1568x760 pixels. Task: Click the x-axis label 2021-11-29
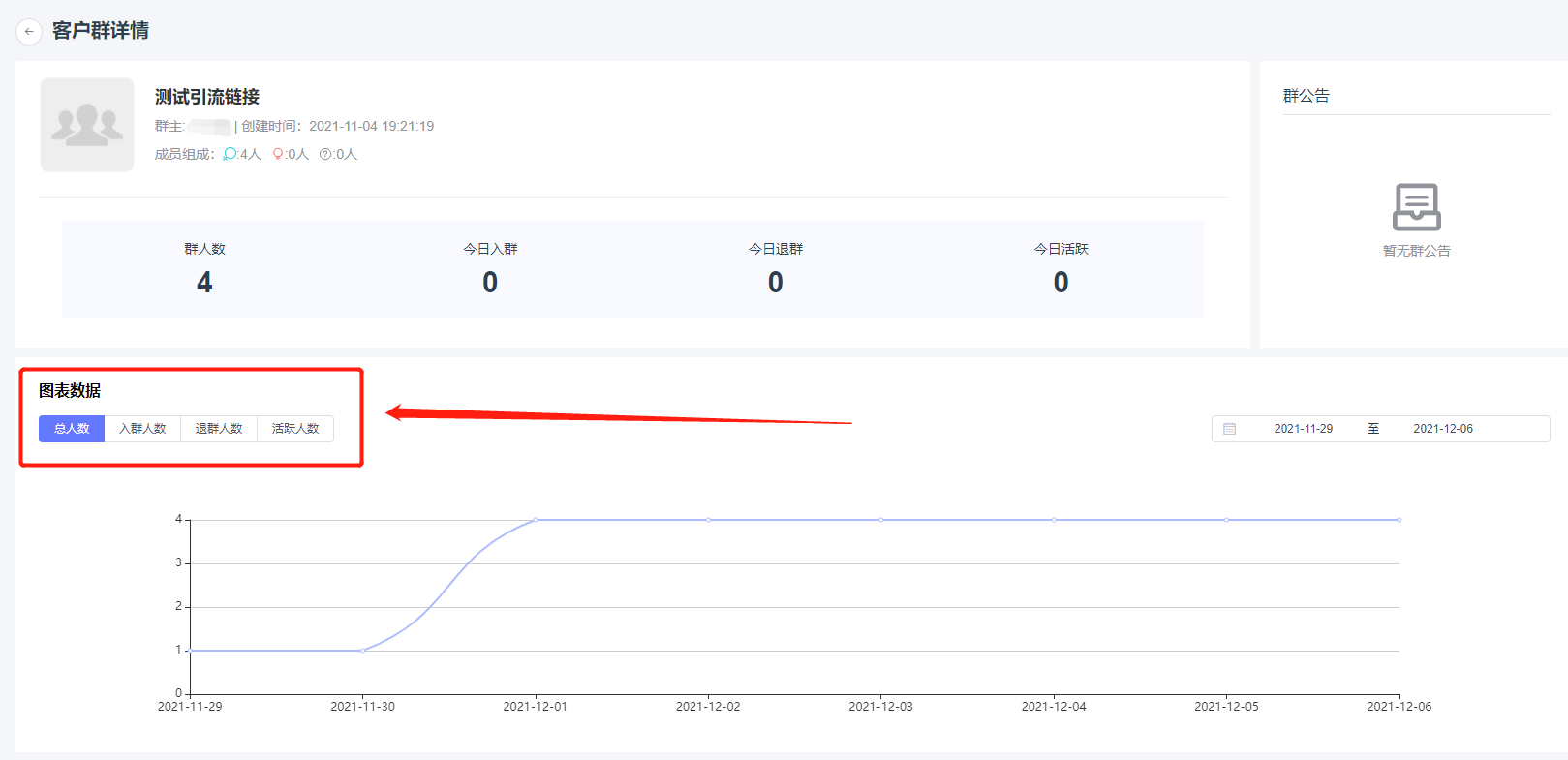pyautogui.click(x=190, y=707)
